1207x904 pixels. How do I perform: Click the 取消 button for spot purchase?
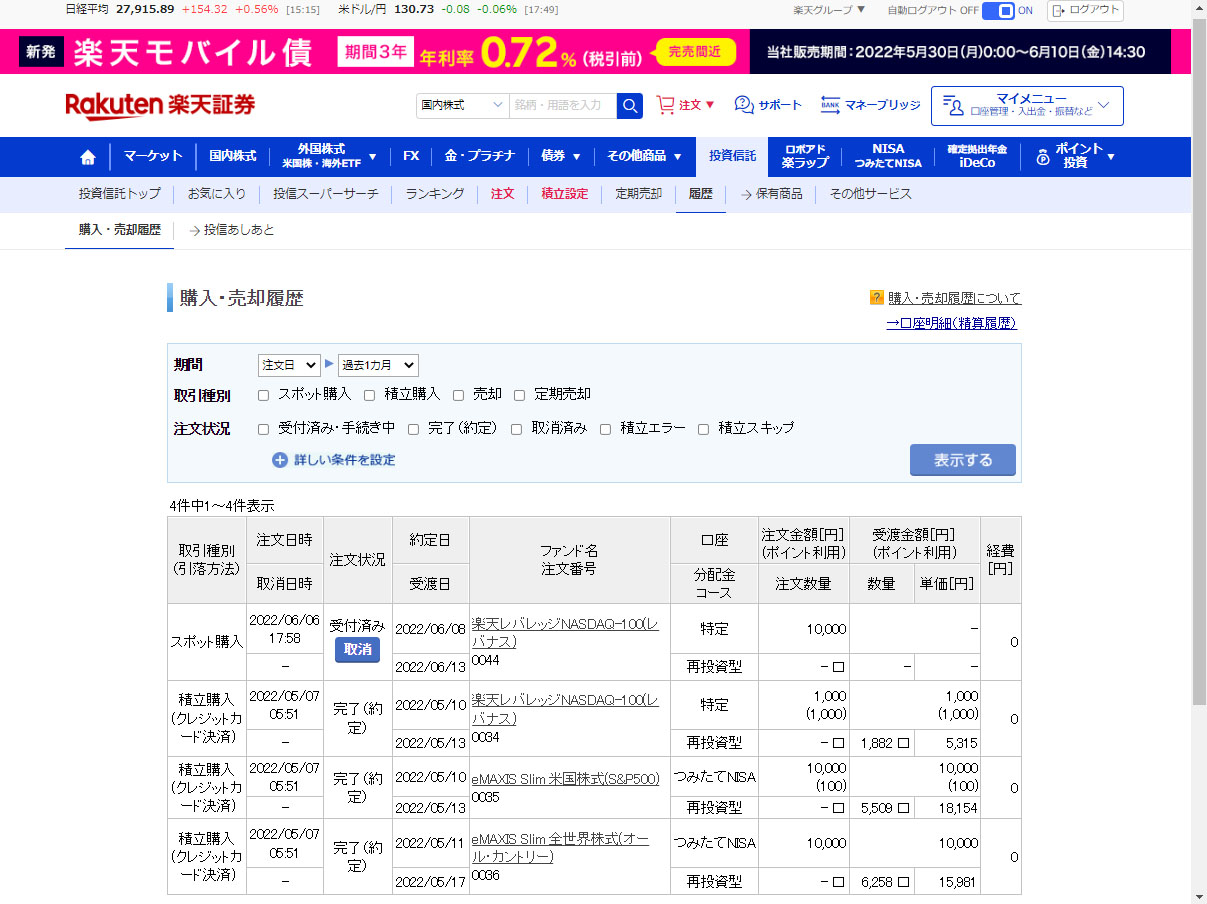tap(357, 650)
